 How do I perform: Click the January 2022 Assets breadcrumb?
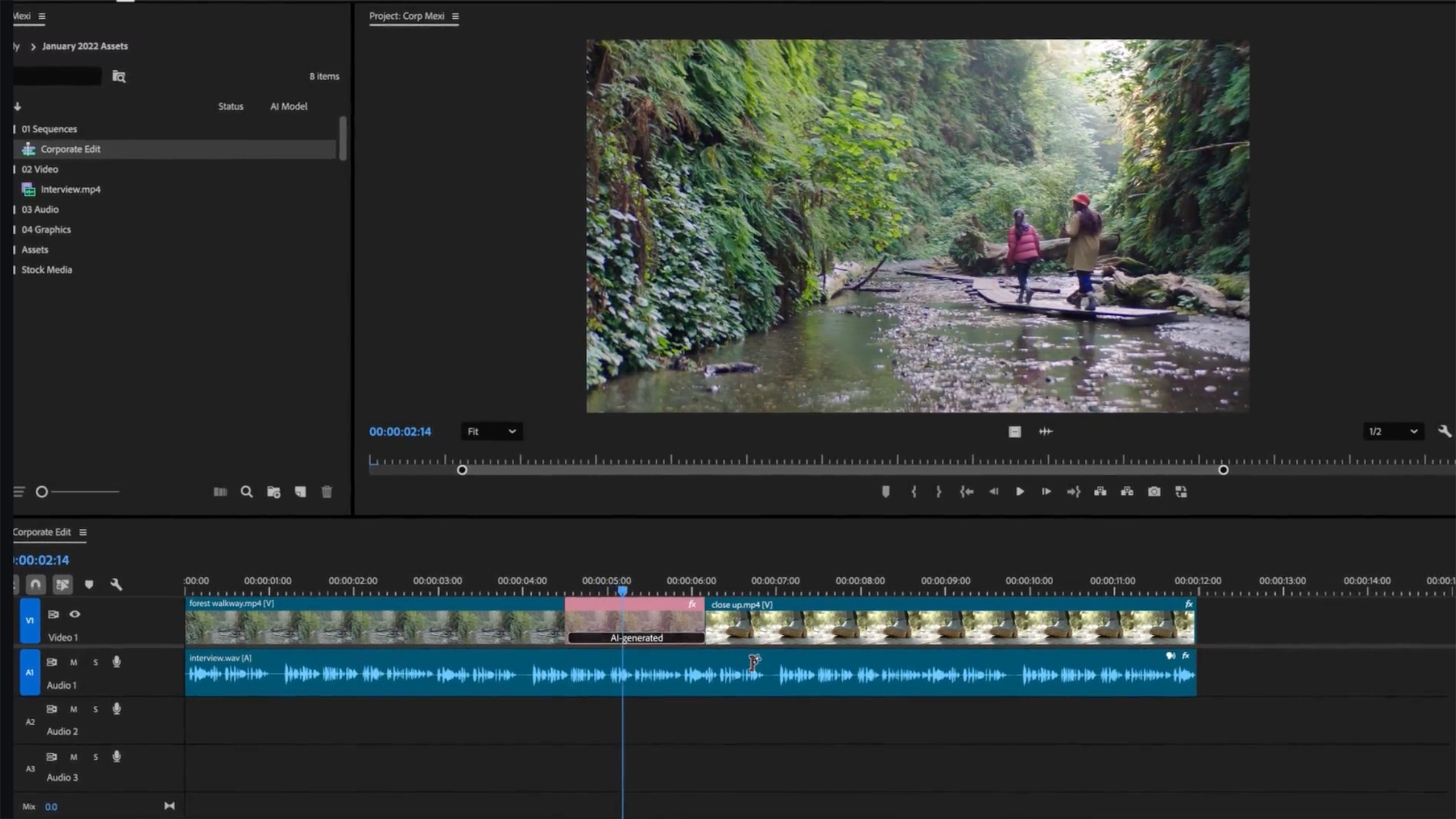(x=85, y=46)
